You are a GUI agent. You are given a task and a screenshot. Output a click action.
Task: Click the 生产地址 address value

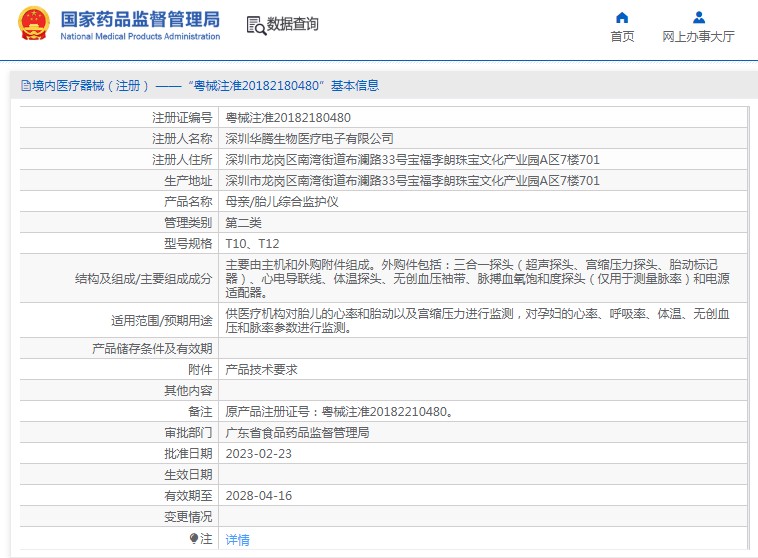[x=412, y=181]
